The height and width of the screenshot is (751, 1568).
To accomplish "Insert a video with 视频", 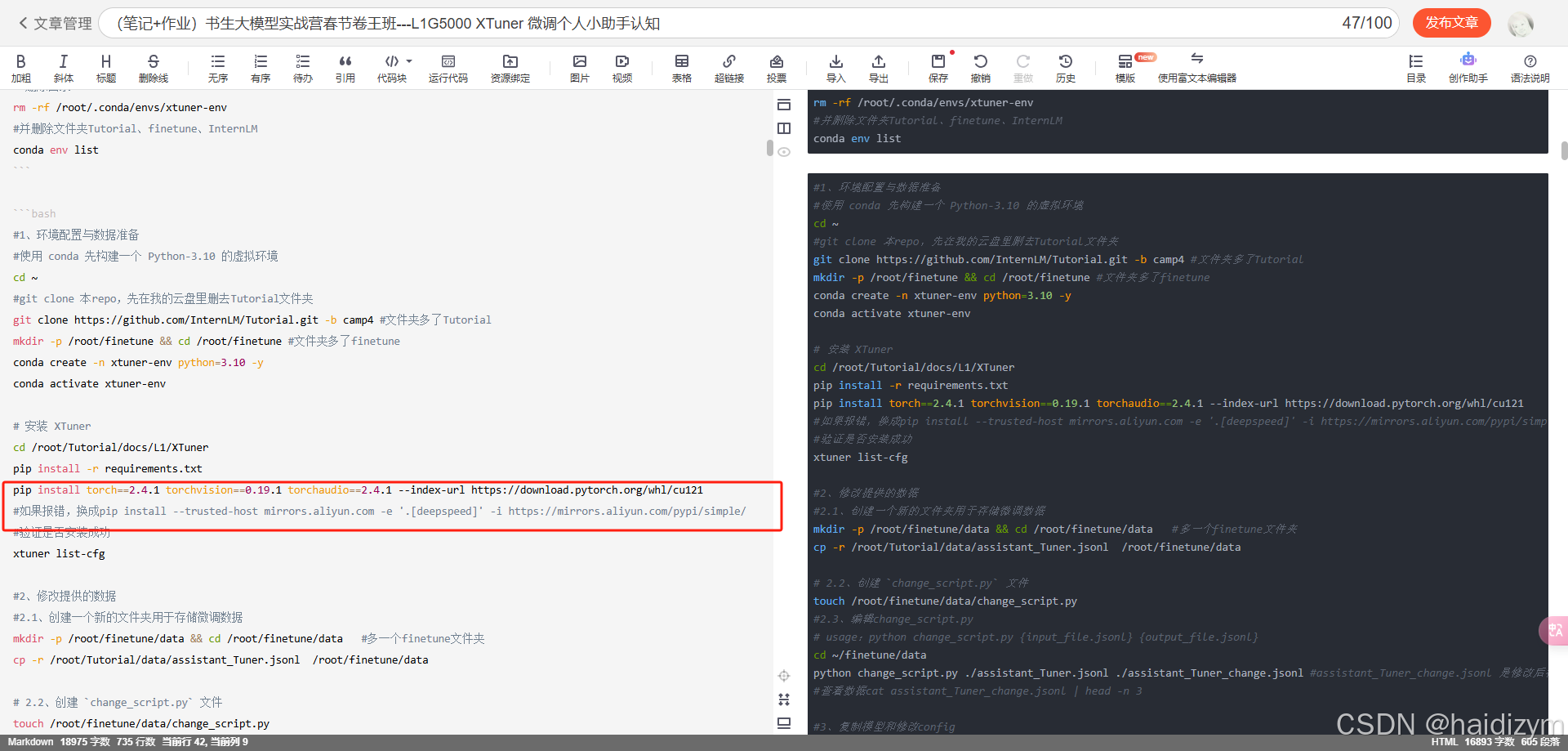I will 622,68.
